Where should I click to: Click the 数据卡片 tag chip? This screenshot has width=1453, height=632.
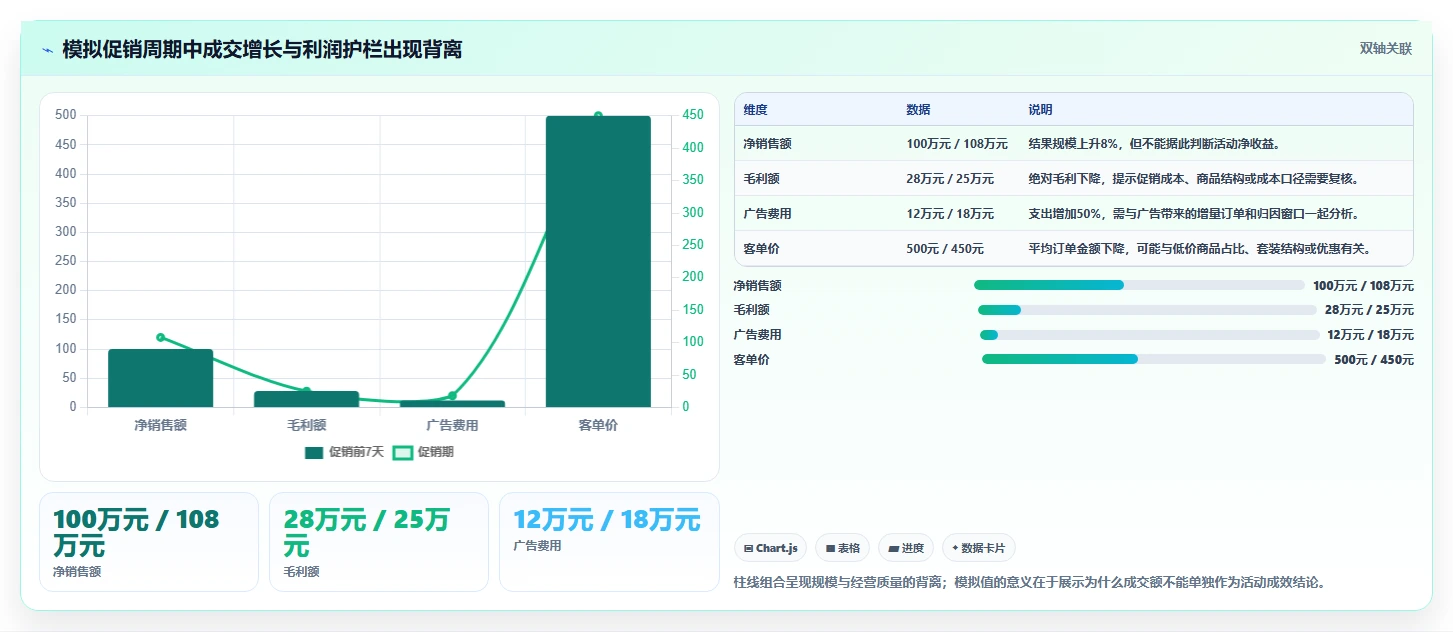tap(979, 548)
